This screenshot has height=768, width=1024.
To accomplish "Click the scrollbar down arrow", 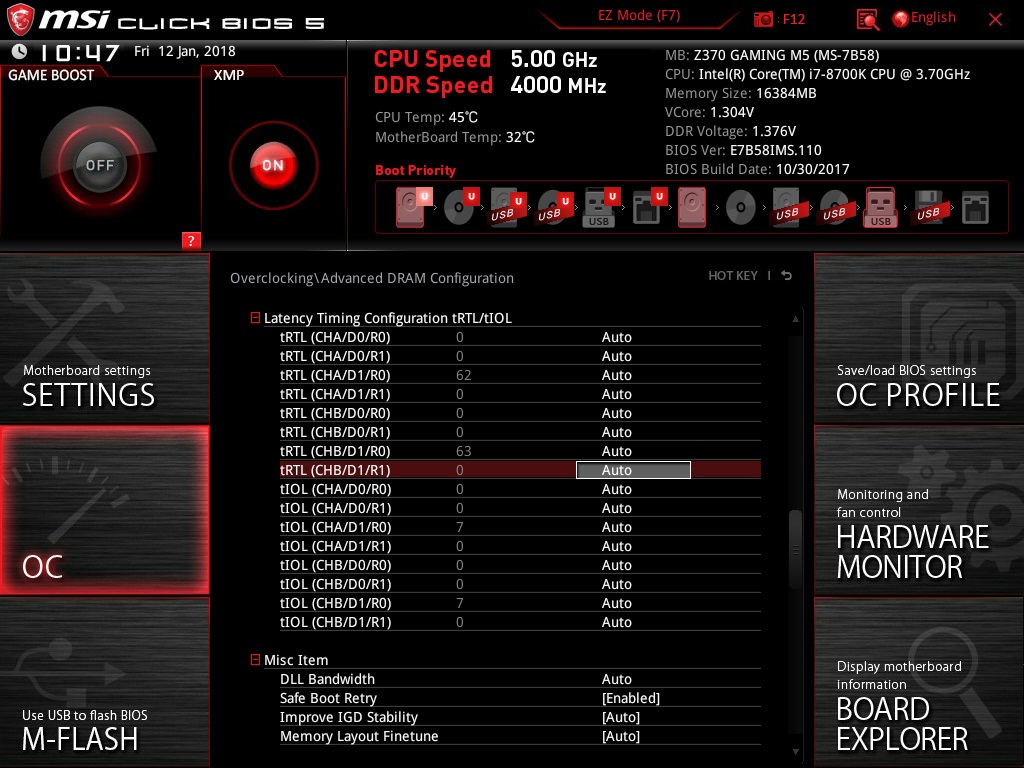I will pos(795,752).
